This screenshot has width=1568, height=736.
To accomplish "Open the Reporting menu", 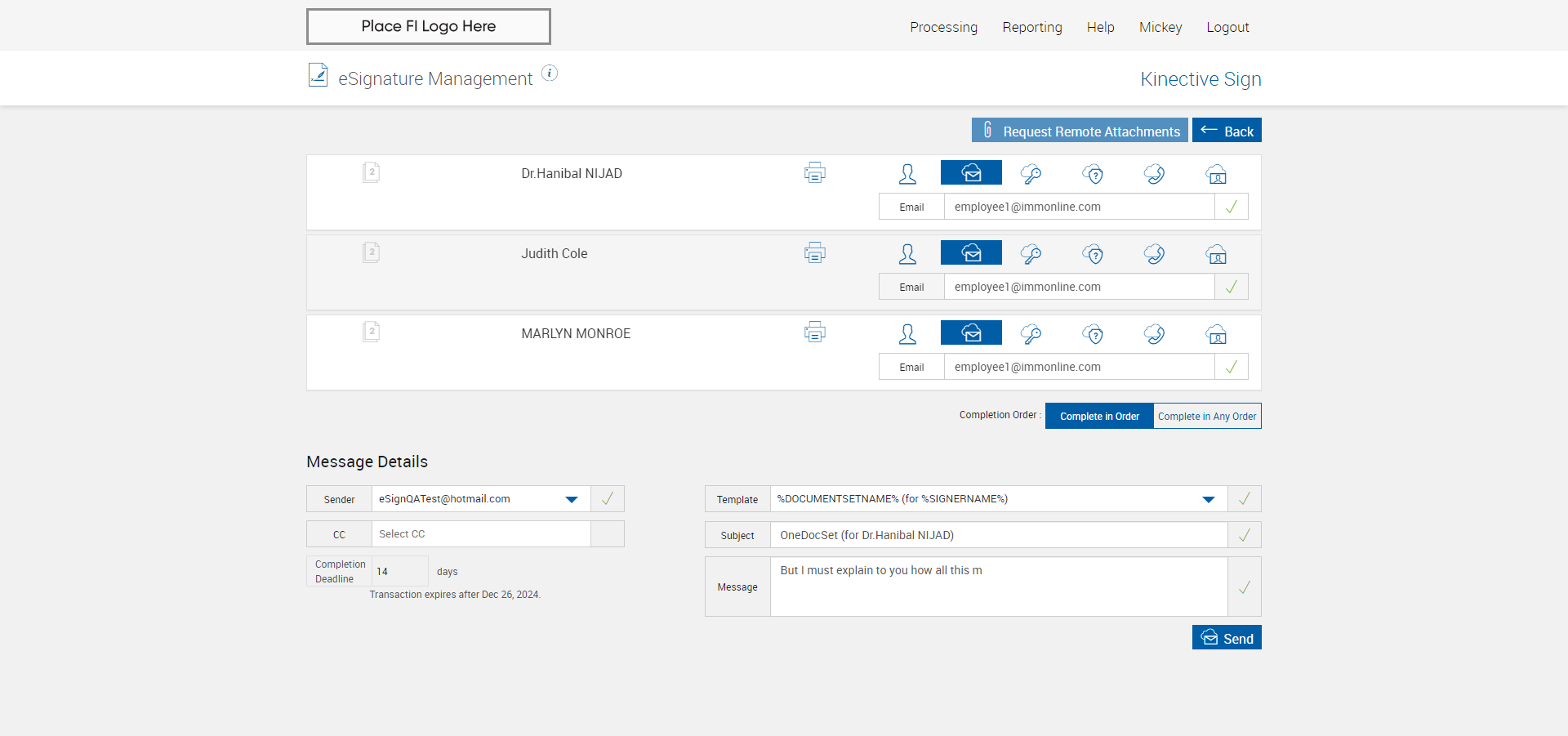I will 1031,27.
